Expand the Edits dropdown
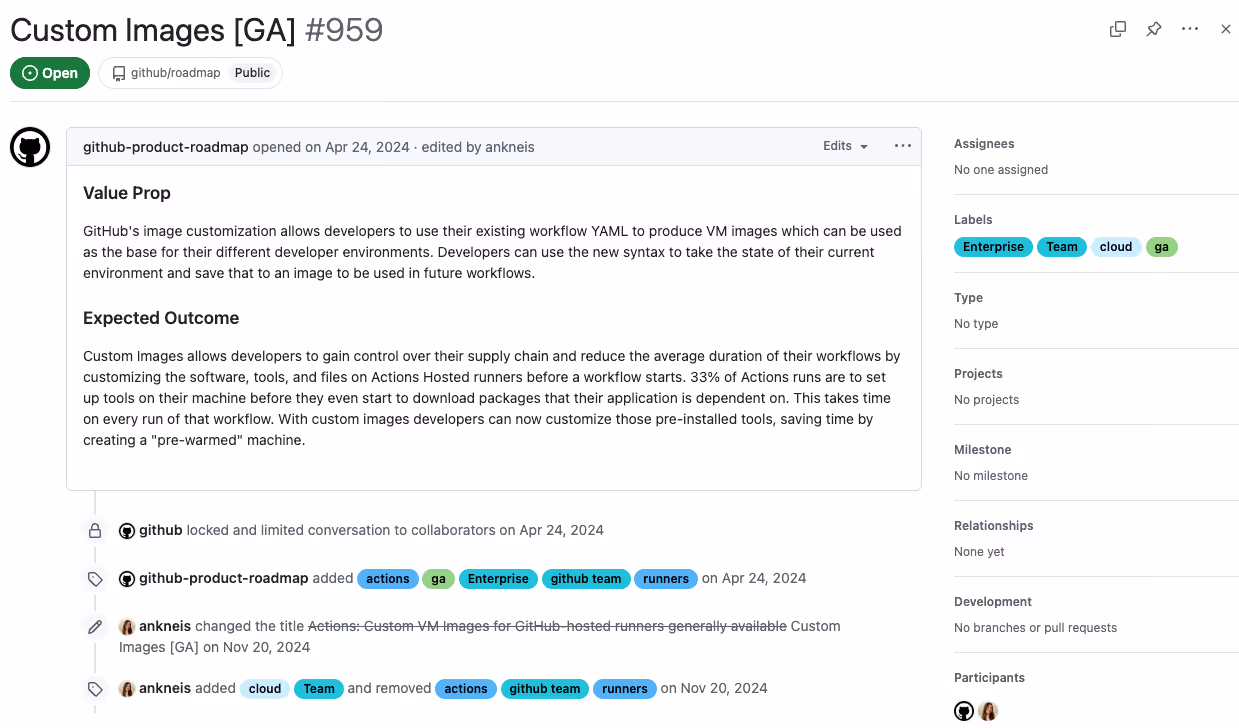The height and width of the screenshot is (728, 1239). [x=845, y=146]
